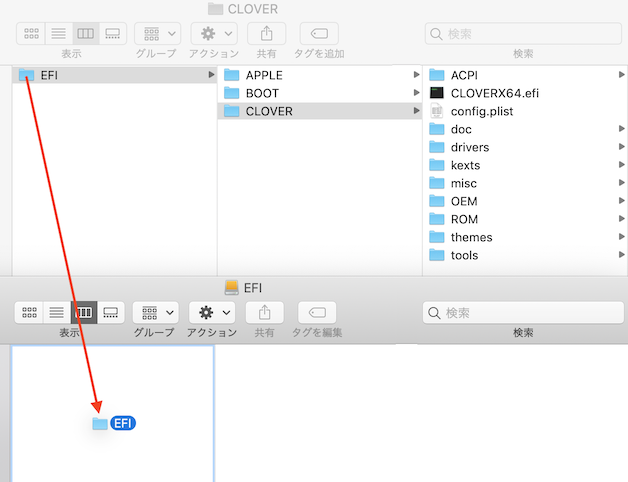Screen dimensions: 628x482
Task: Click kexts folder icon
Action: (x=437, y=165)
